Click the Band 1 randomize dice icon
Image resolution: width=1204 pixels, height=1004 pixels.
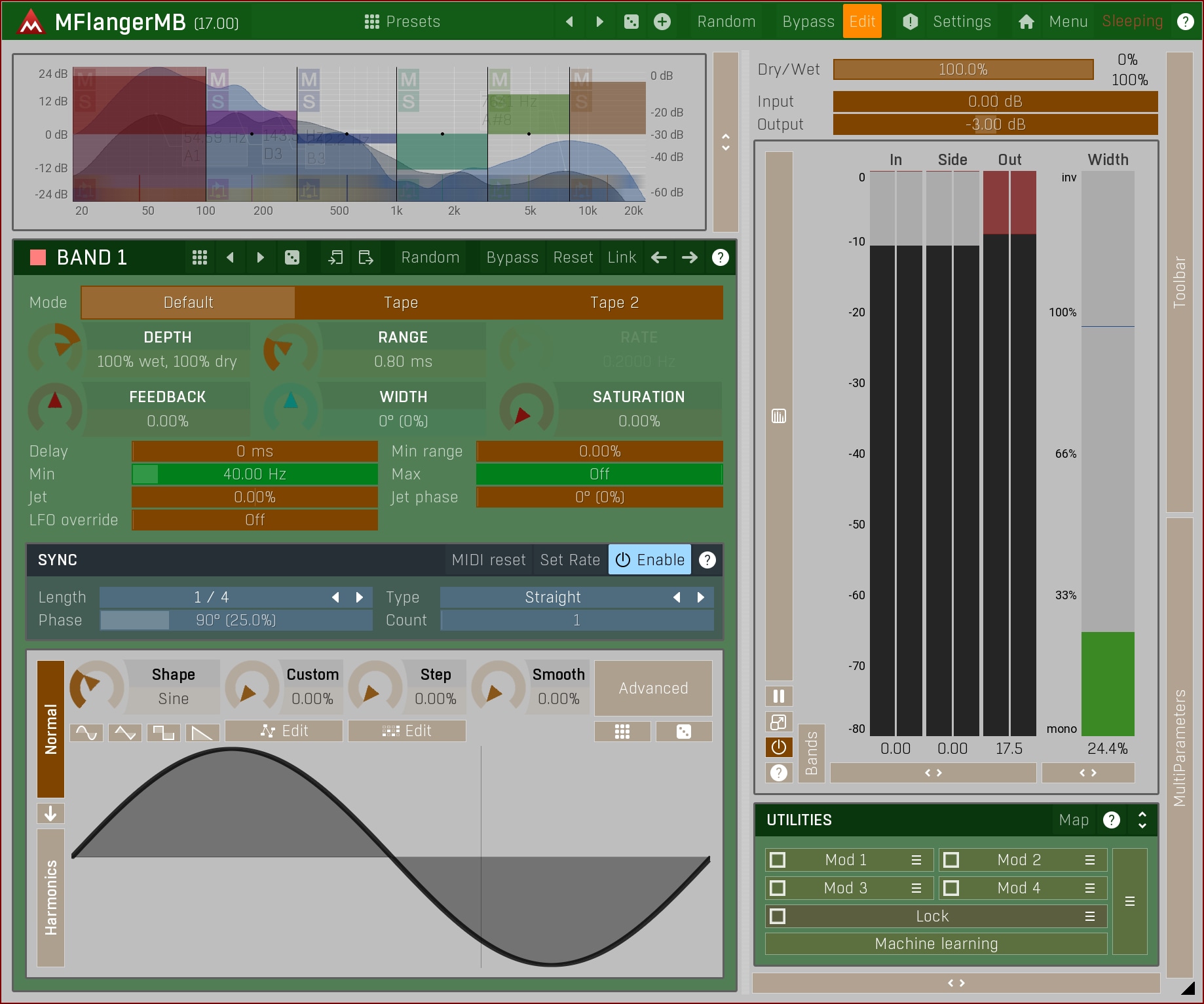292,257
